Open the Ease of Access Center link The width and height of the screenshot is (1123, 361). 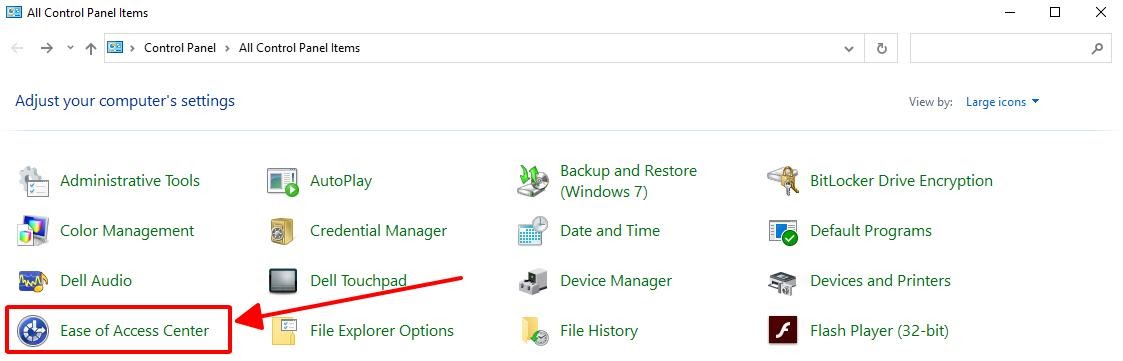click(x=135, y=331)
